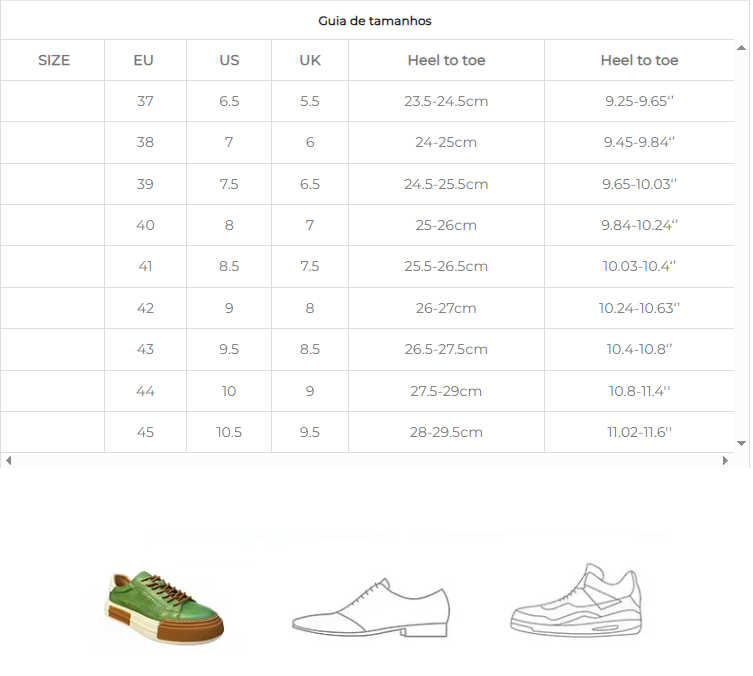Click the "Guia de tamanhos" title
The width and height of the screenshot is (753, 676).
click(375, 21)
